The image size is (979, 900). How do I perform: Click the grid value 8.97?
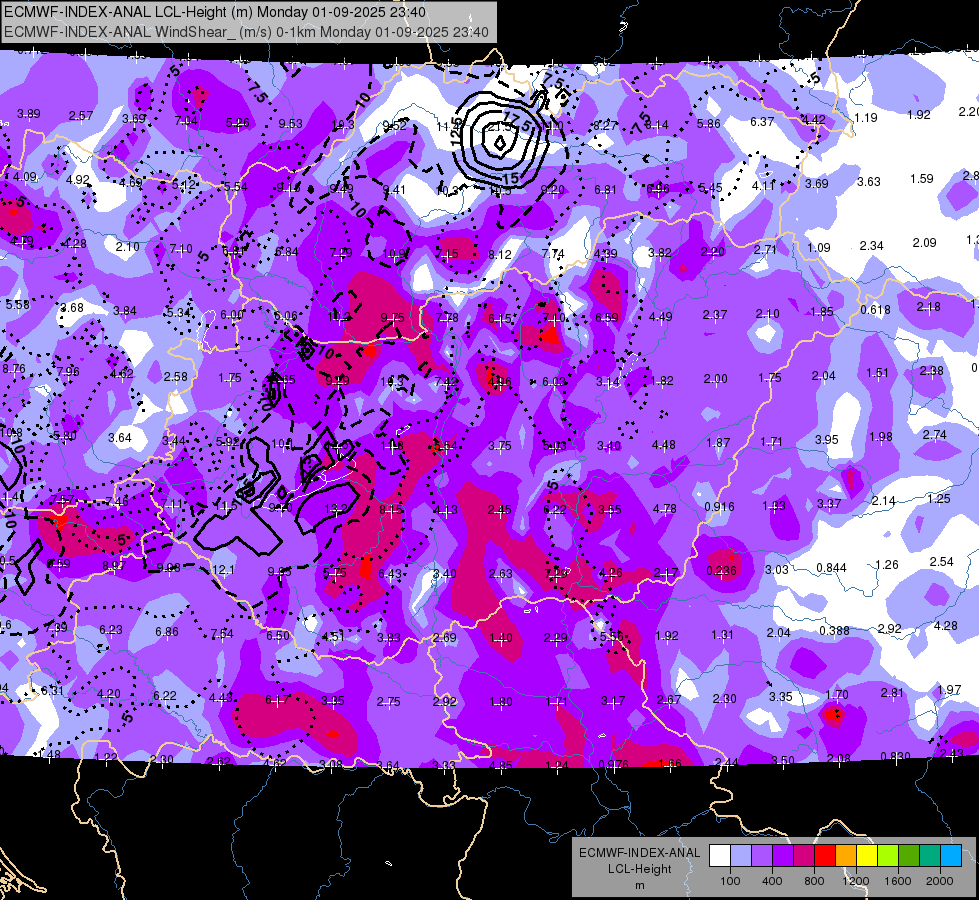click(114, 565)
